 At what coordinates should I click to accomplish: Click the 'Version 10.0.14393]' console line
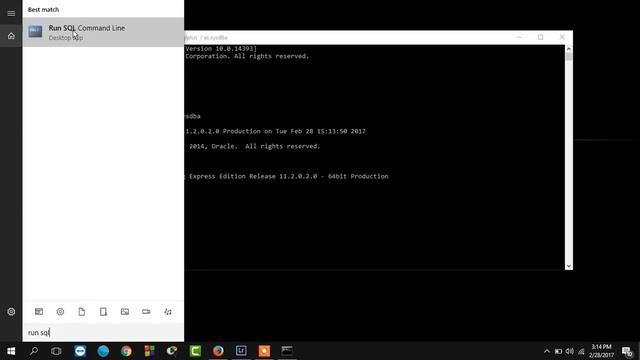221,49
